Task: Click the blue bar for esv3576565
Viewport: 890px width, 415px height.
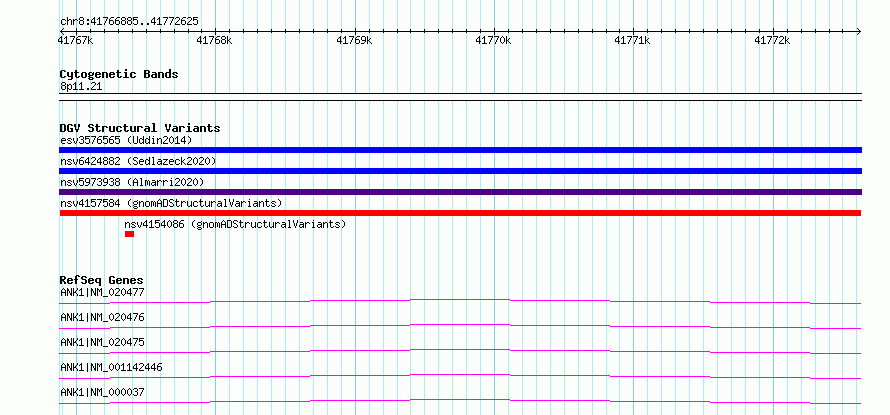Action: pyautogui.click(x=460, y=150)
